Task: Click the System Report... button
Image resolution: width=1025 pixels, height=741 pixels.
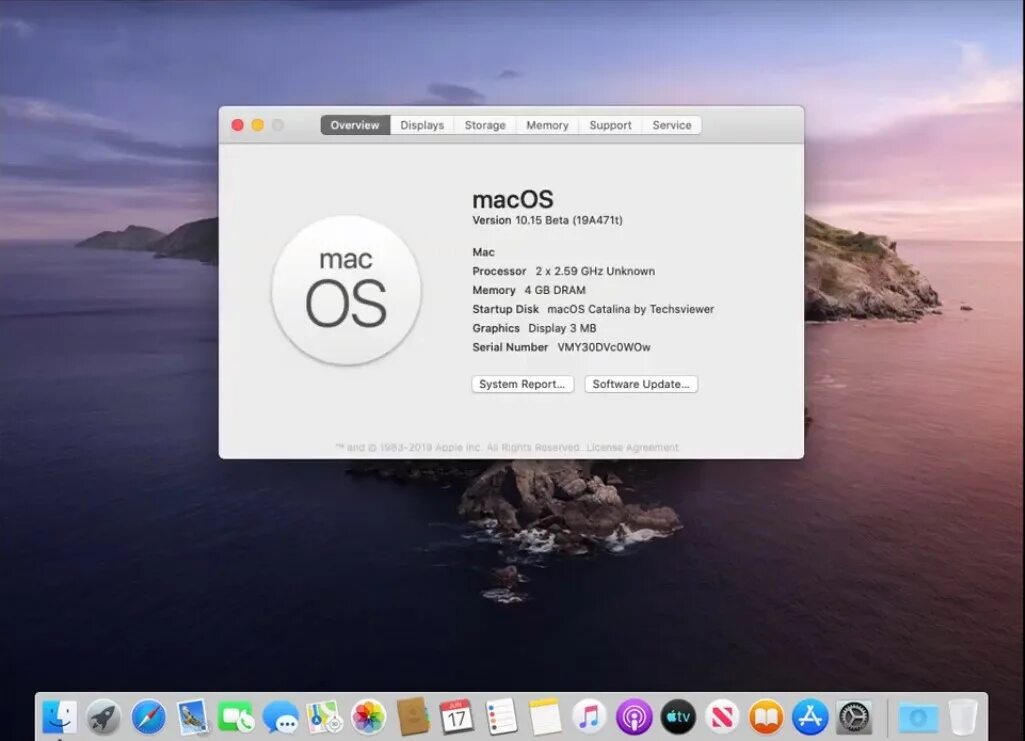Action: click(522, 384)
